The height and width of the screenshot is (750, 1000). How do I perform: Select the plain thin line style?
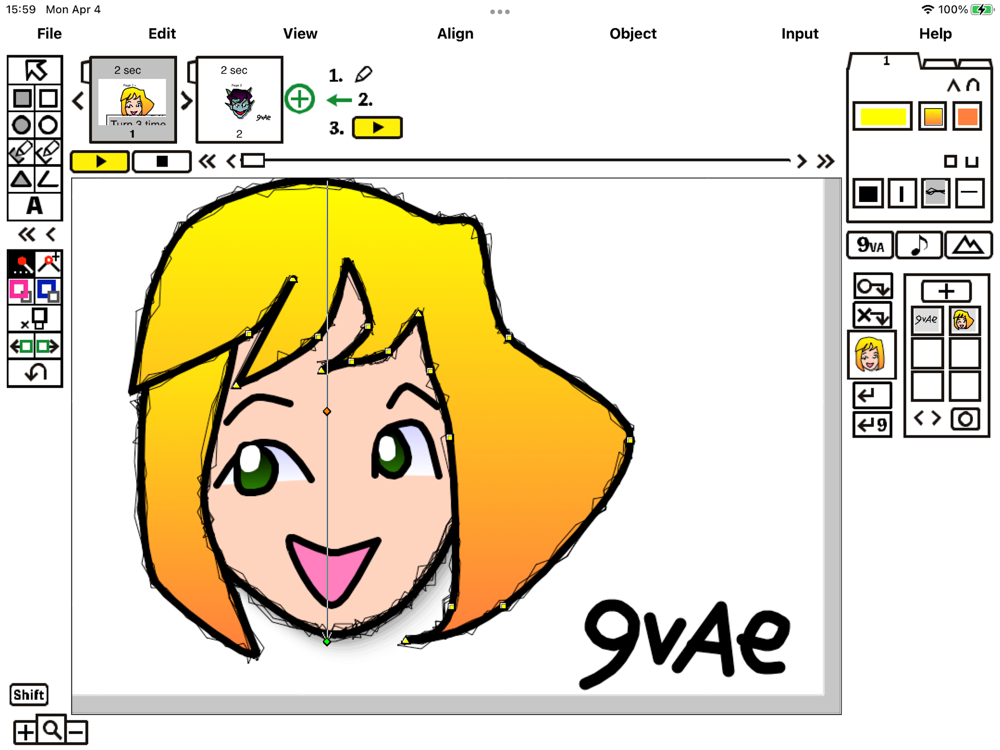point(969,193)
